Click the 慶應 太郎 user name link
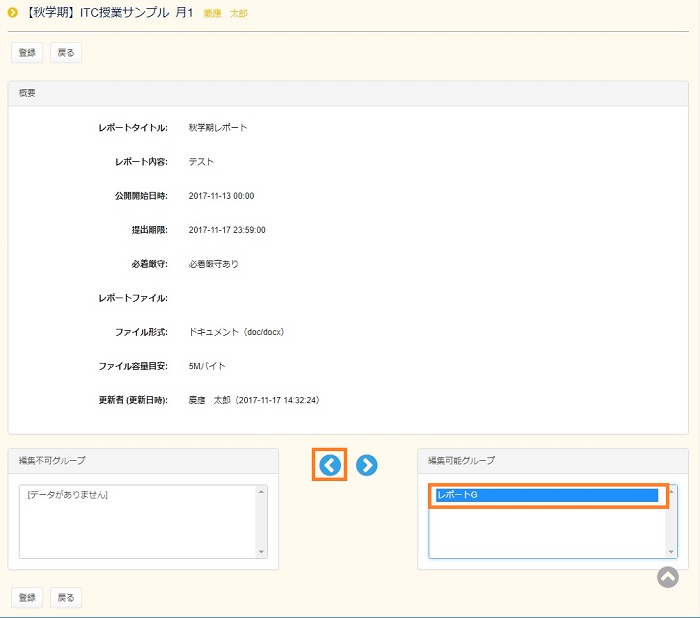The height and width of the screenshot is (618, 700). 225,14
